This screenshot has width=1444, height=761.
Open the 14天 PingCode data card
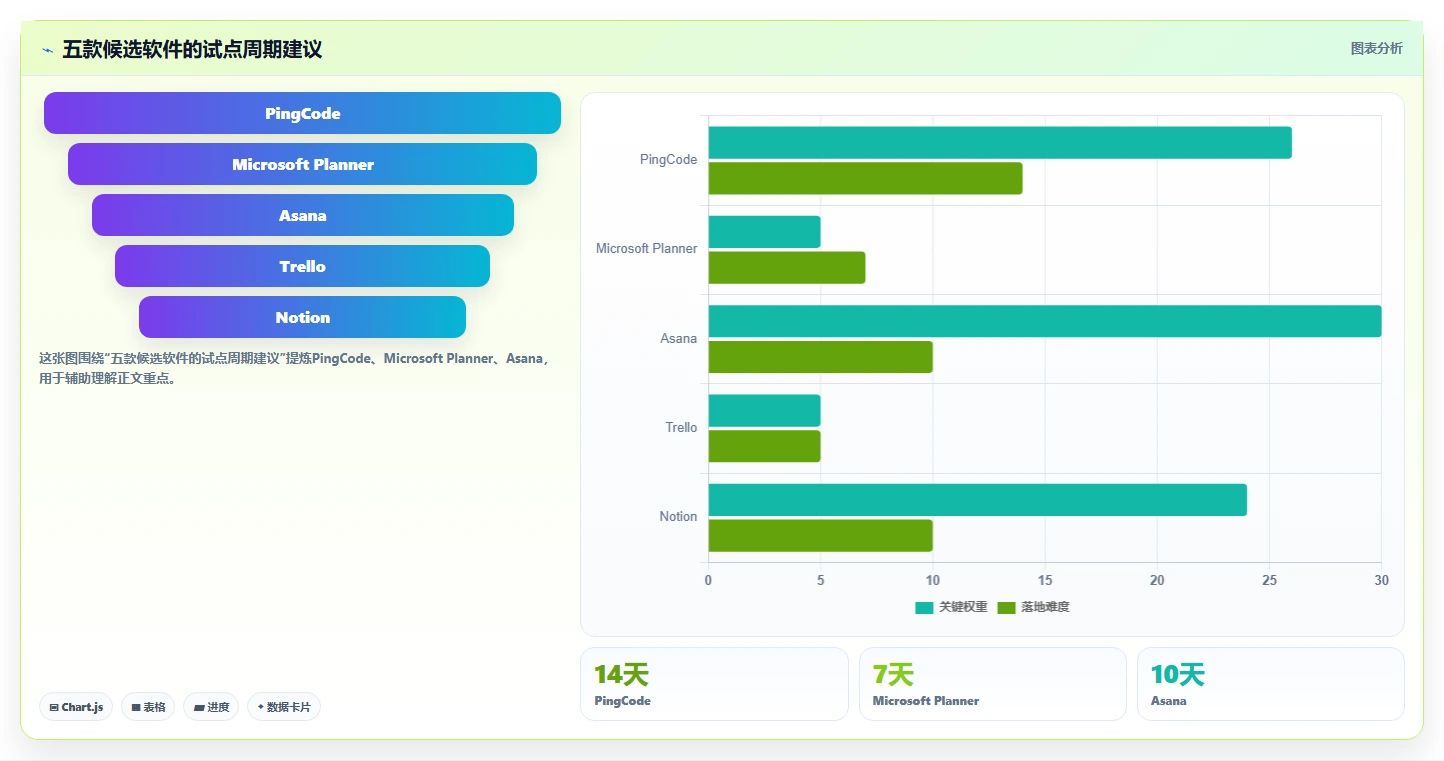(x=714, y=684)
